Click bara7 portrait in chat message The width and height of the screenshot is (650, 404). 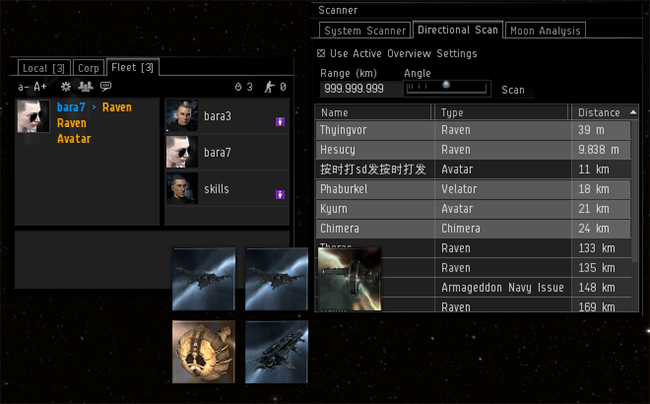(x=33, y=116)
